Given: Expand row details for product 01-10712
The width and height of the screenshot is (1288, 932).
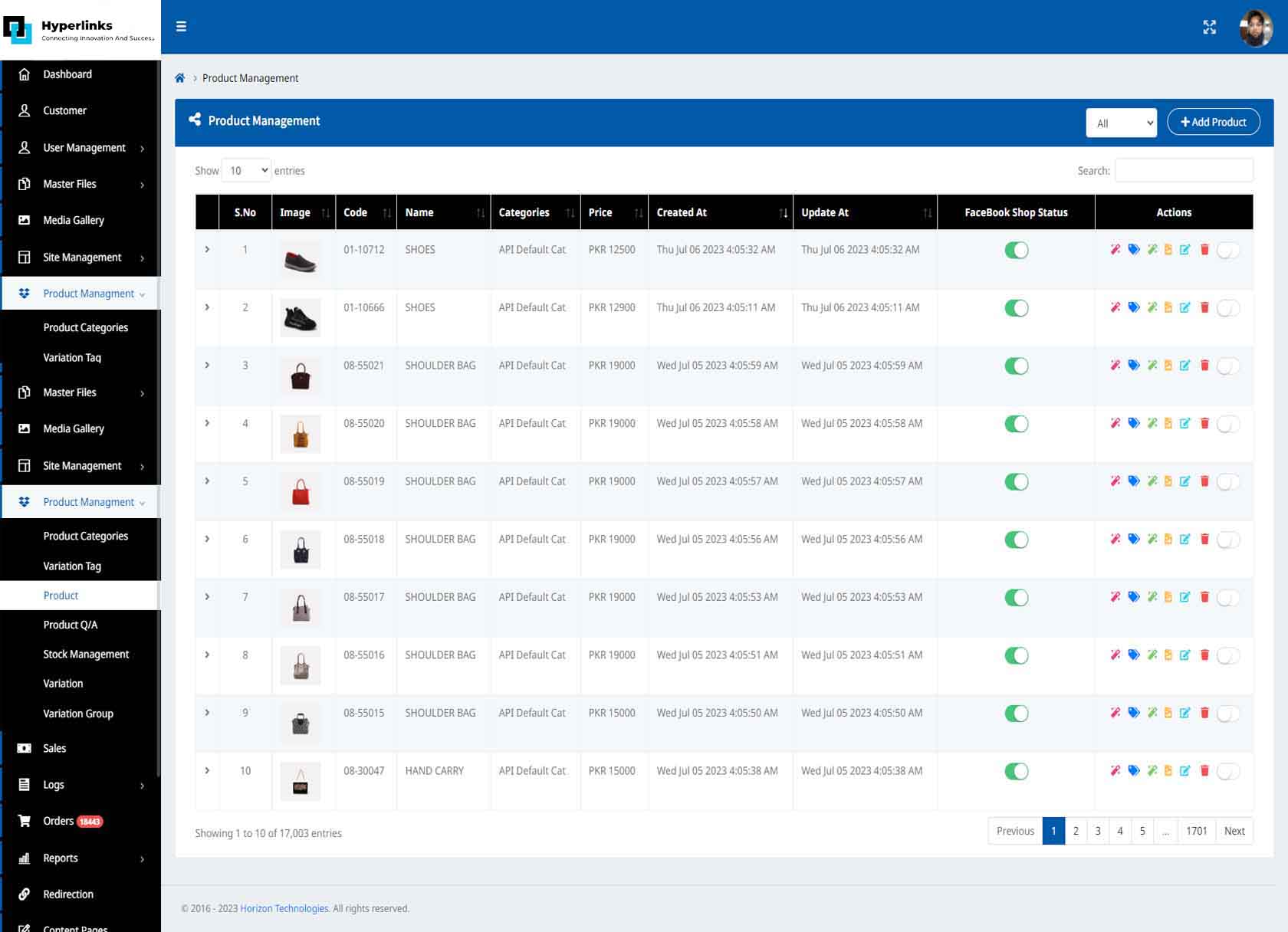Looking at the screenshot, I should pos(207,250).
